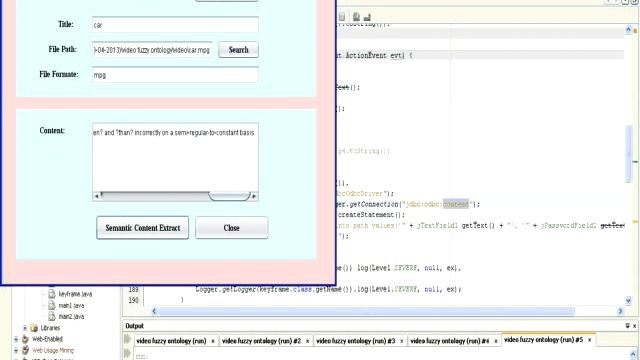Click the Web Usage Mining project icon
Screen dimensions: 640x360
pyautogui.click(x=26, y=350)
